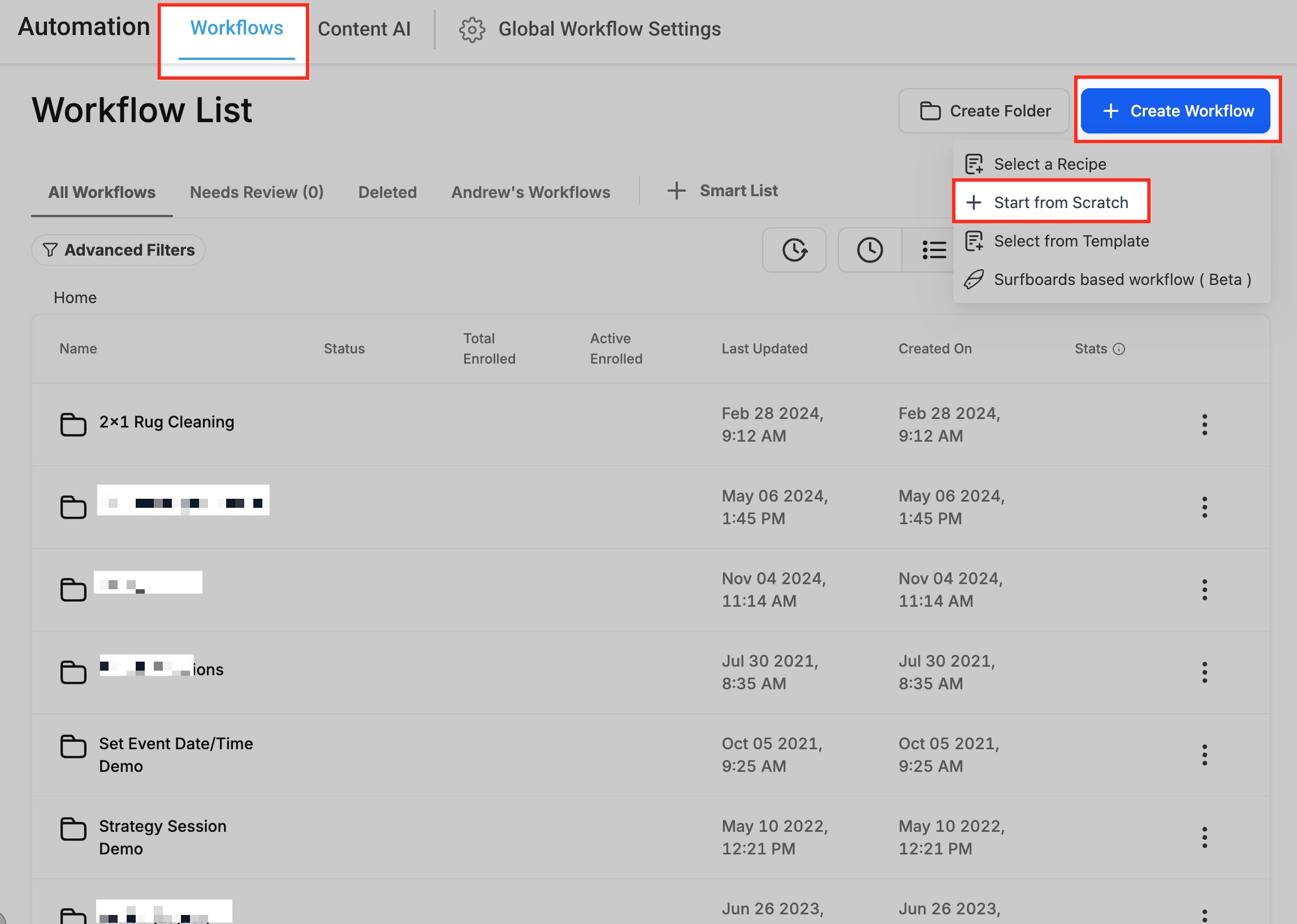Open the three-dot menu for Set Event Date/Time Demo
Viewport: 1297px width, 924px height.
1204,754
